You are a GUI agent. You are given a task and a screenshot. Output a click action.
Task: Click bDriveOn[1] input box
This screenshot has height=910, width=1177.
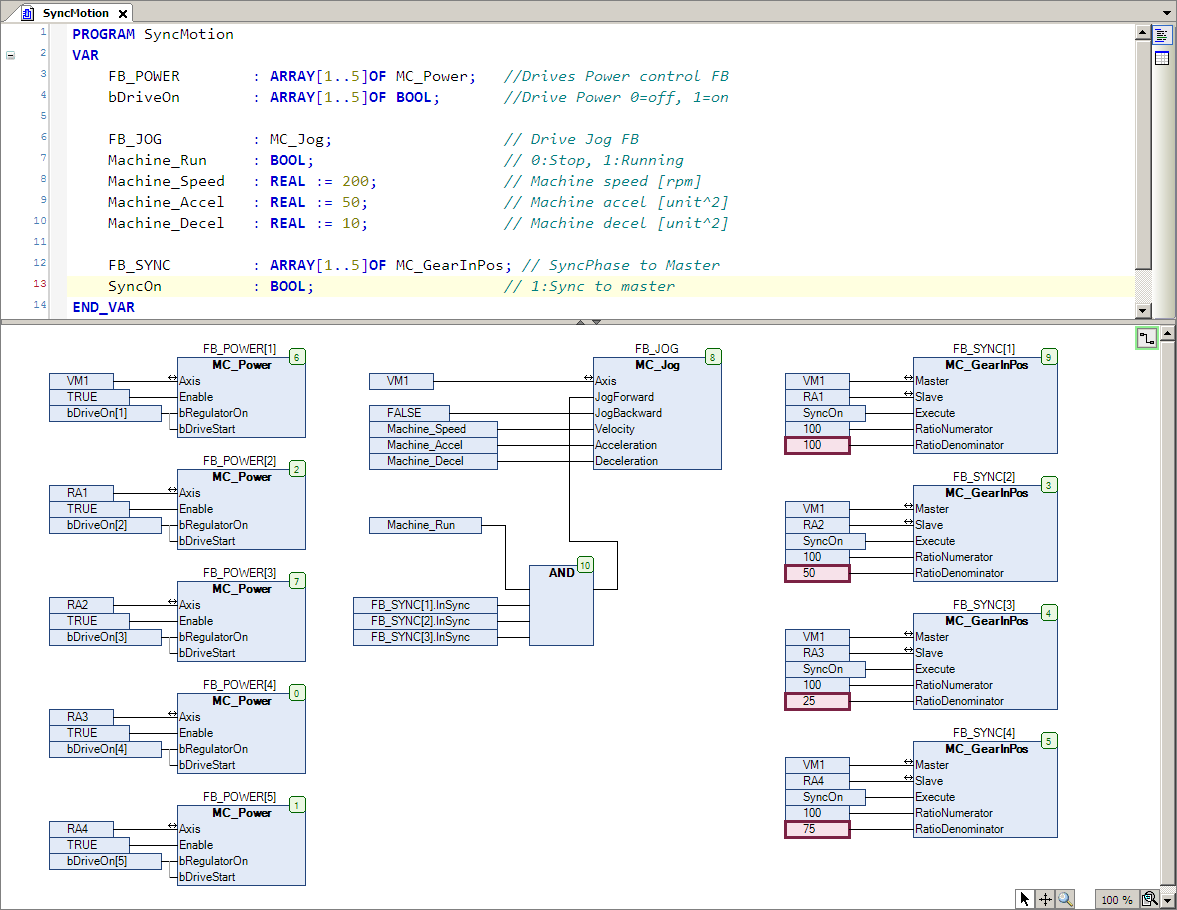105,413
